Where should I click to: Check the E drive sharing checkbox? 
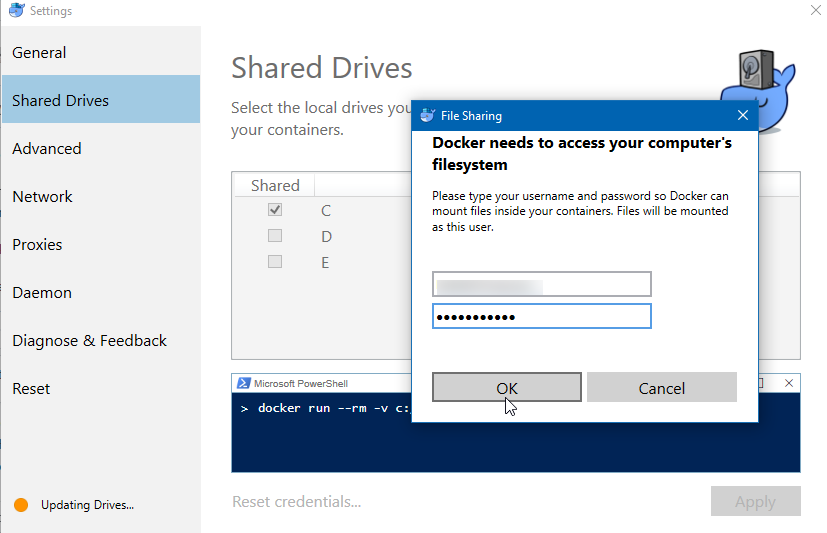point(275,261)
